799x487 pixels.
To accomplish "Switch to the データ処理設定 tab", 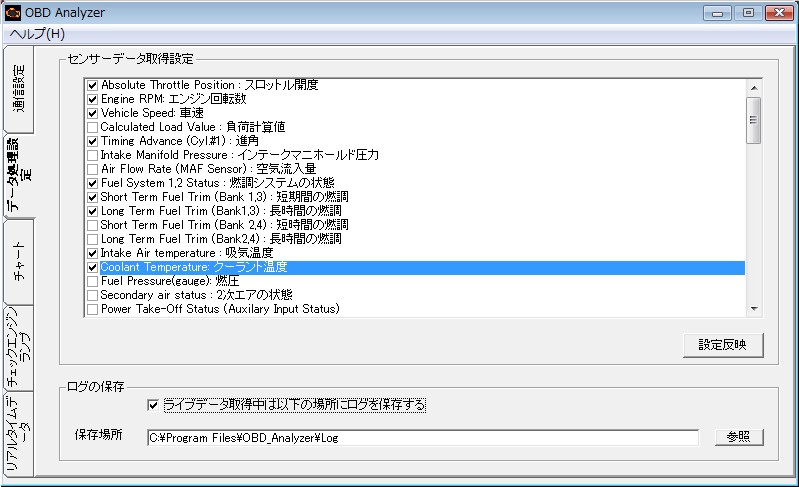I will [x=19, y=175].
